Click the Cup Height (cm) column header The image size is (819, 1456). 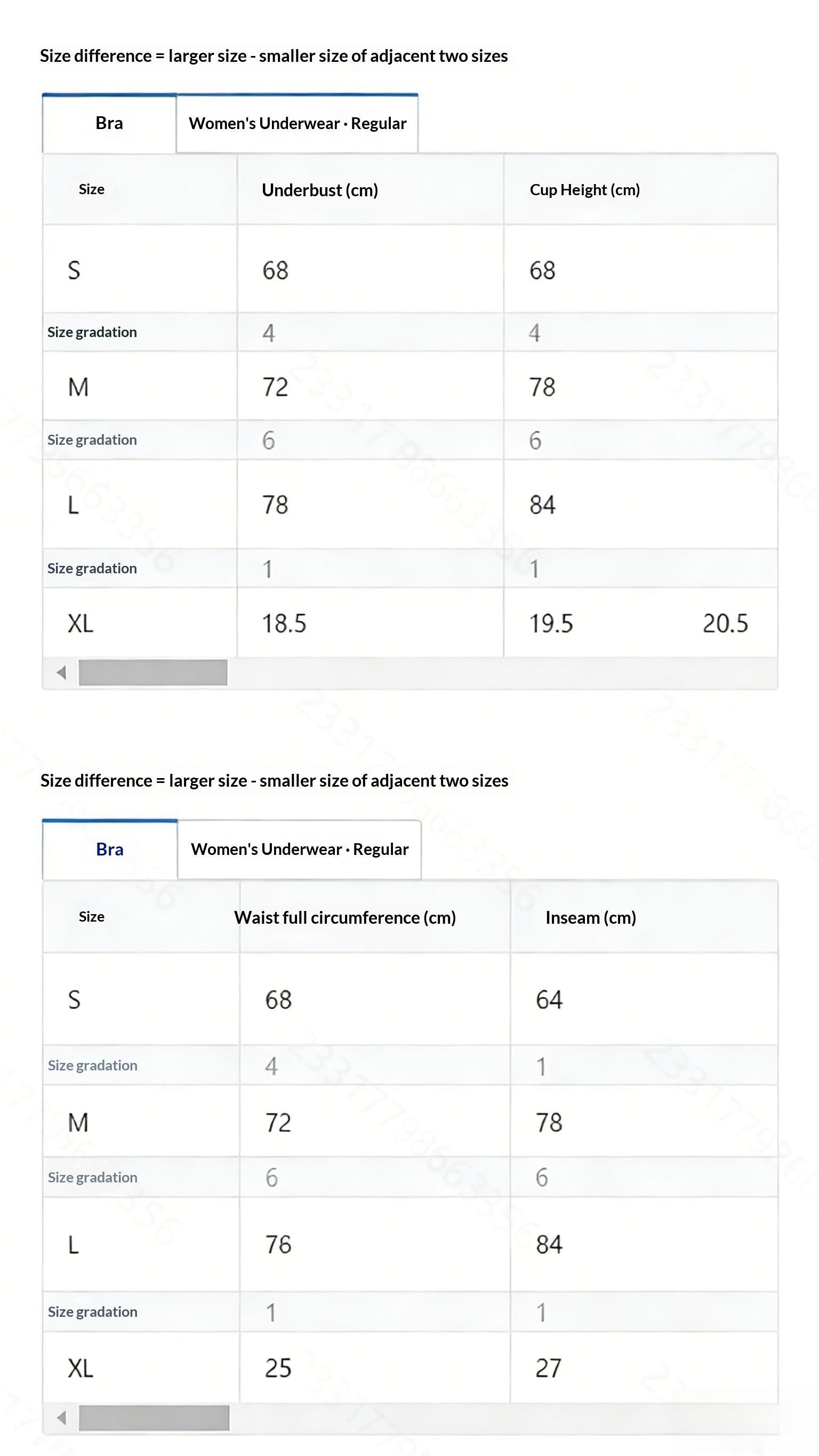pos(584,190)
